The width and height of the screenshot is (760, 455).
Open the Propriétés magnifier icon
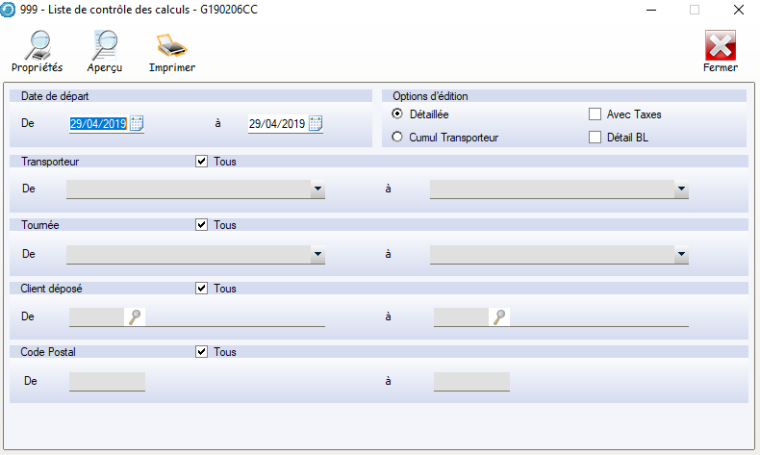[x=37, y=45]
